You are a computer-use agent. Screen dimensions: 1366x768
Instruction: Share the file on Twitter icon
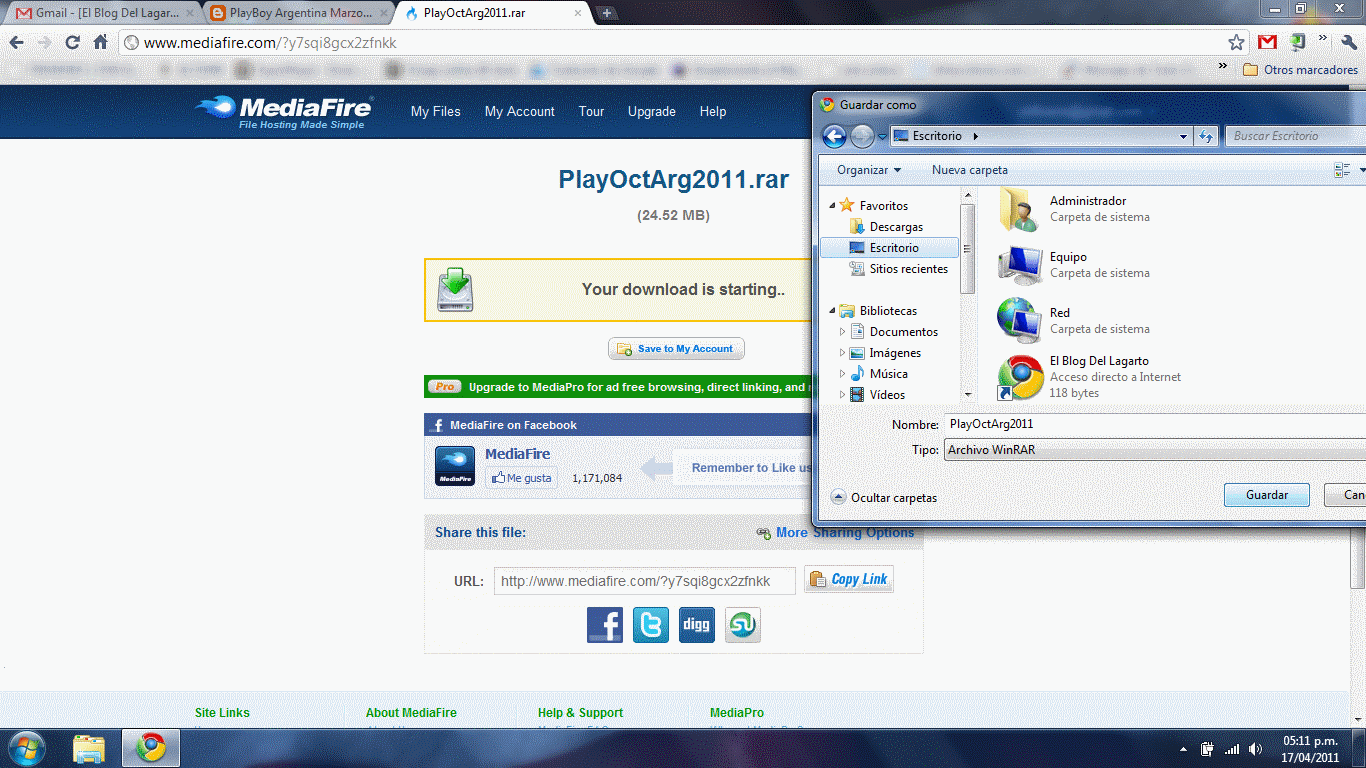[x=651, y=625]
